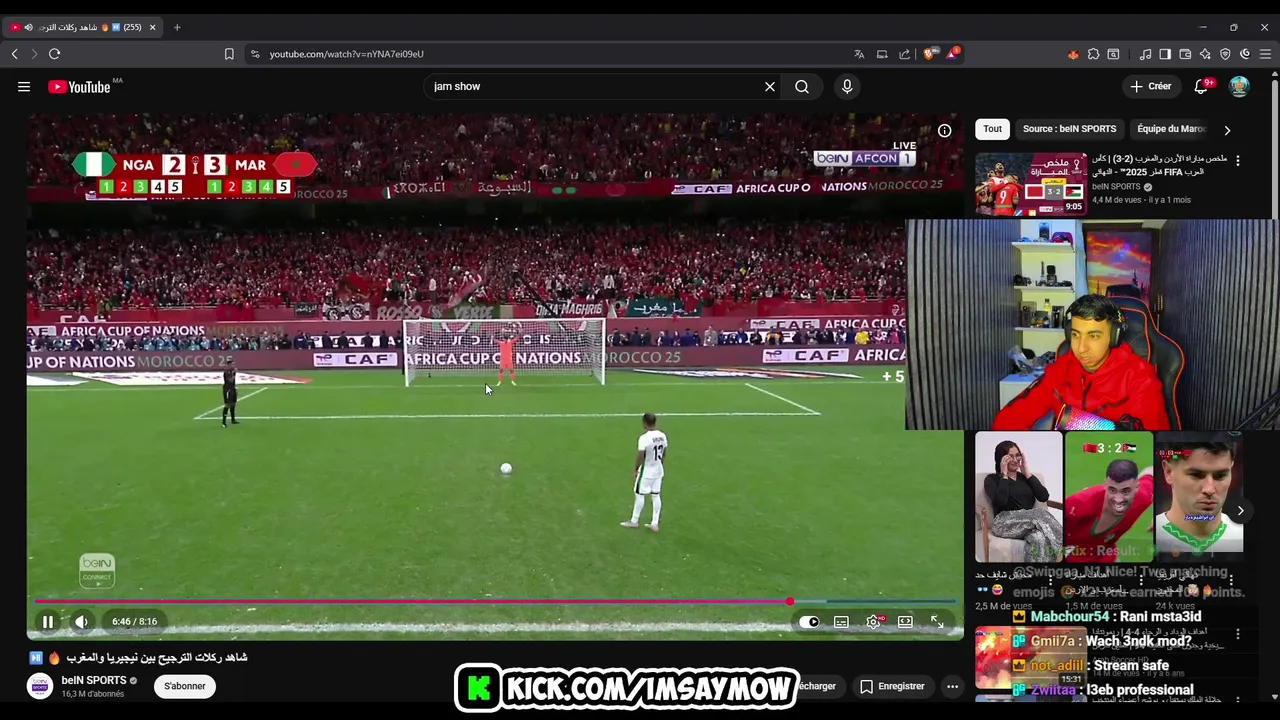Pause the video playback
The image size is (1280, 720).
point(47,622)
